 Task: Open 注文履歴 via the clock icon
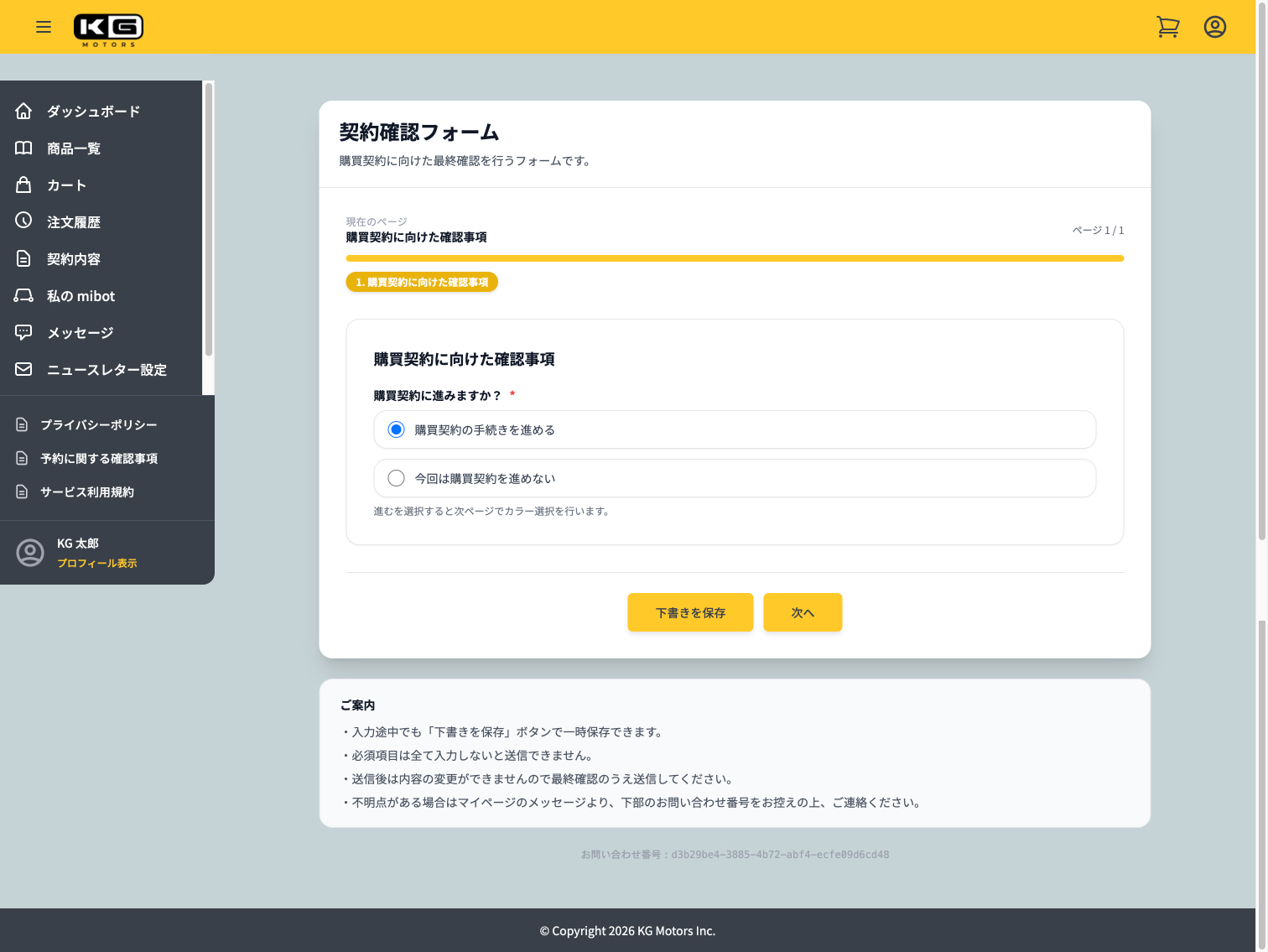(x=23, y=221)
